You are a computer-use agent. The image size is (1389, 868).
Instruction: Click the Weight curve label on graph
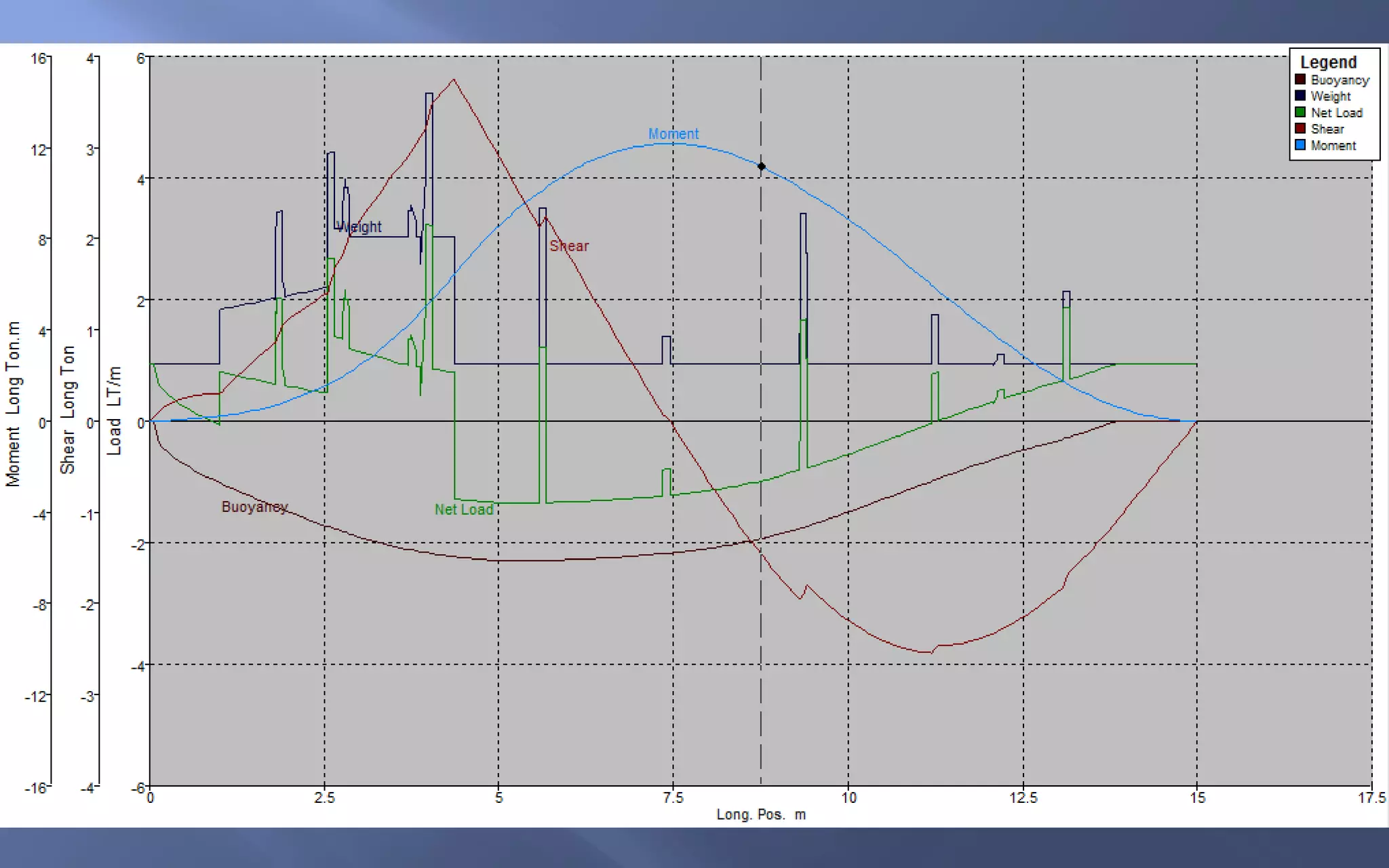tap(359, 227)
